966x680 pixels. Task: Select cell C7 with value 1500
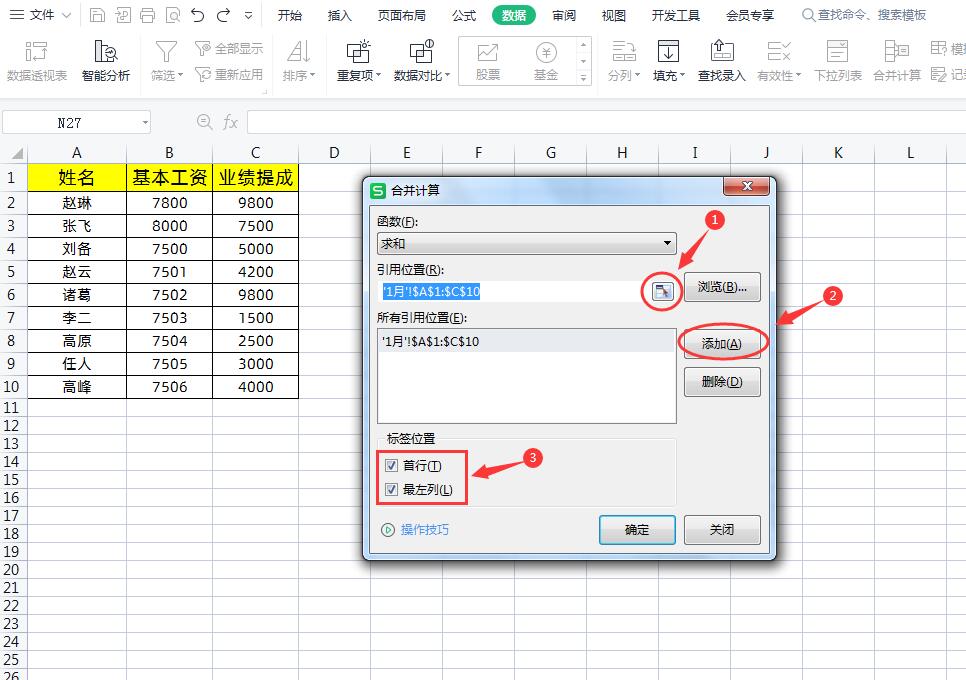(x=256, y=318)
